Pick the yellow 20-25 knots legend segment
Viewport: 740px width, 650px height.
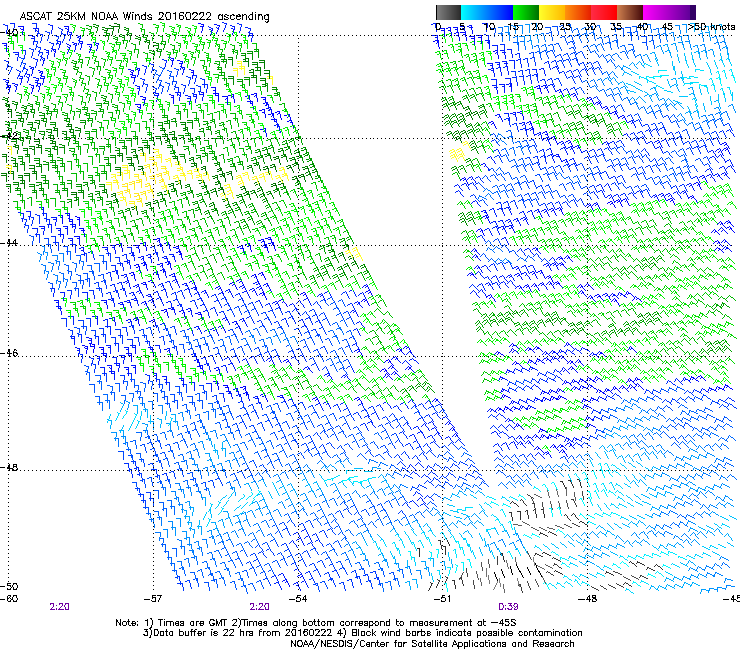[552, 12]
